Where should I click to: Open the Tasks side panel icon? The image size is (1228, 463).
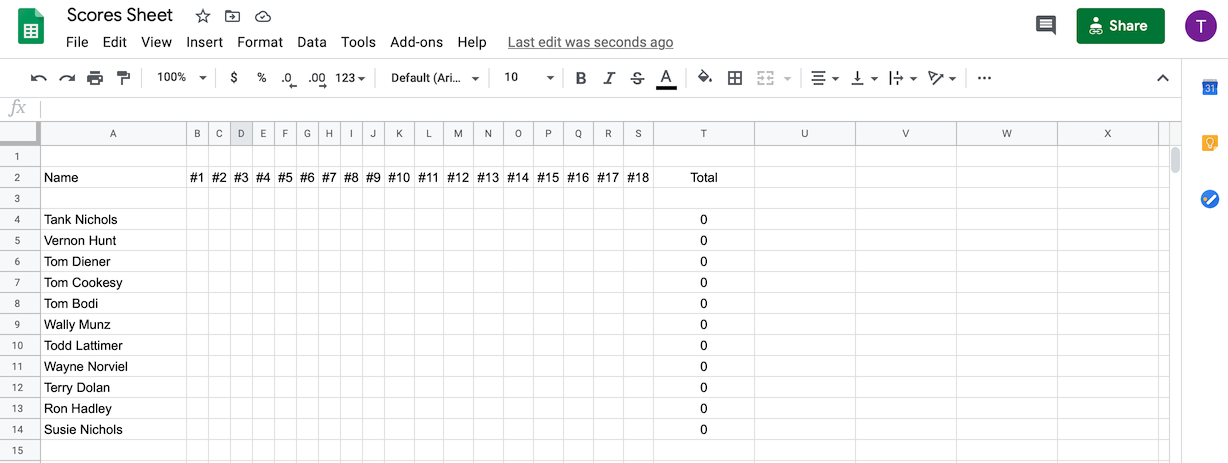pos(1209,199)
